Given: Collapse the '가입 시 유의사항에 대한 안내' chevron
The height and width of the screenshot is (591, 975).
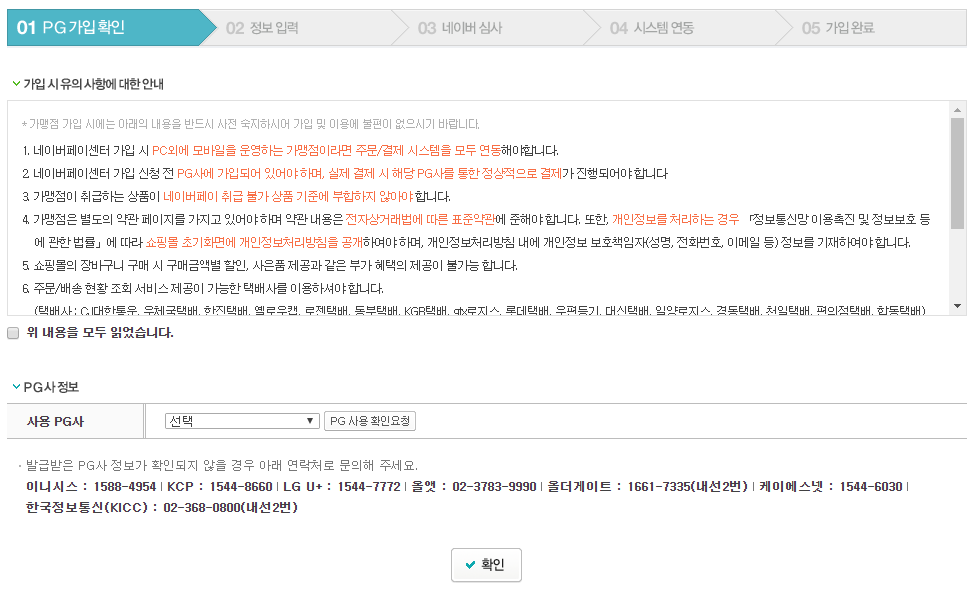Looking at the screenshot, I should pyautogui.click(x=16, y=83).
